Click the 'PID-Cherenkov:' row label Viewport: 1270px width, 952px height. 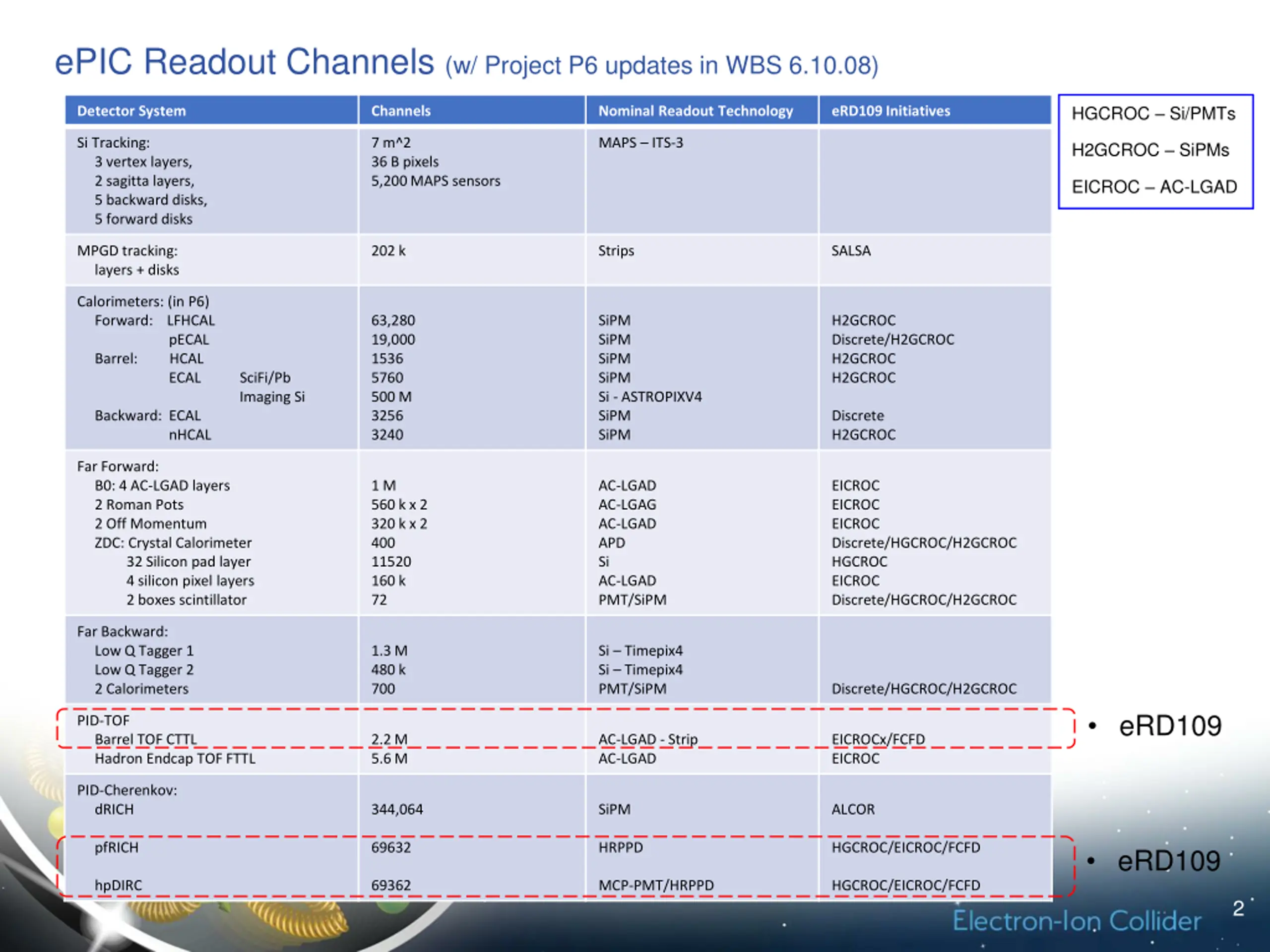point(127,790)
